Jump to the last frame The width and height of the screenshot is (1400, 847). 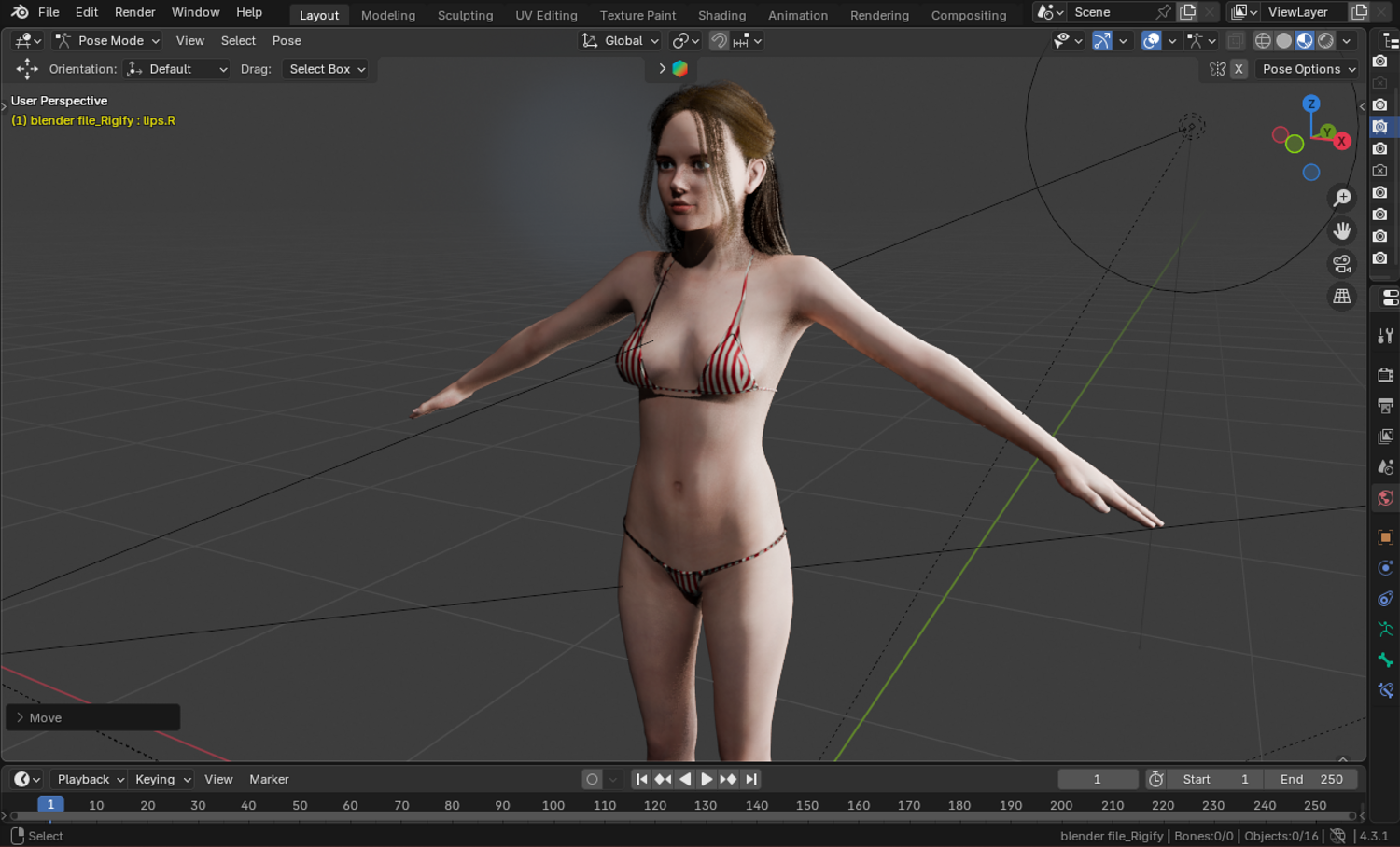coord(751,779)
